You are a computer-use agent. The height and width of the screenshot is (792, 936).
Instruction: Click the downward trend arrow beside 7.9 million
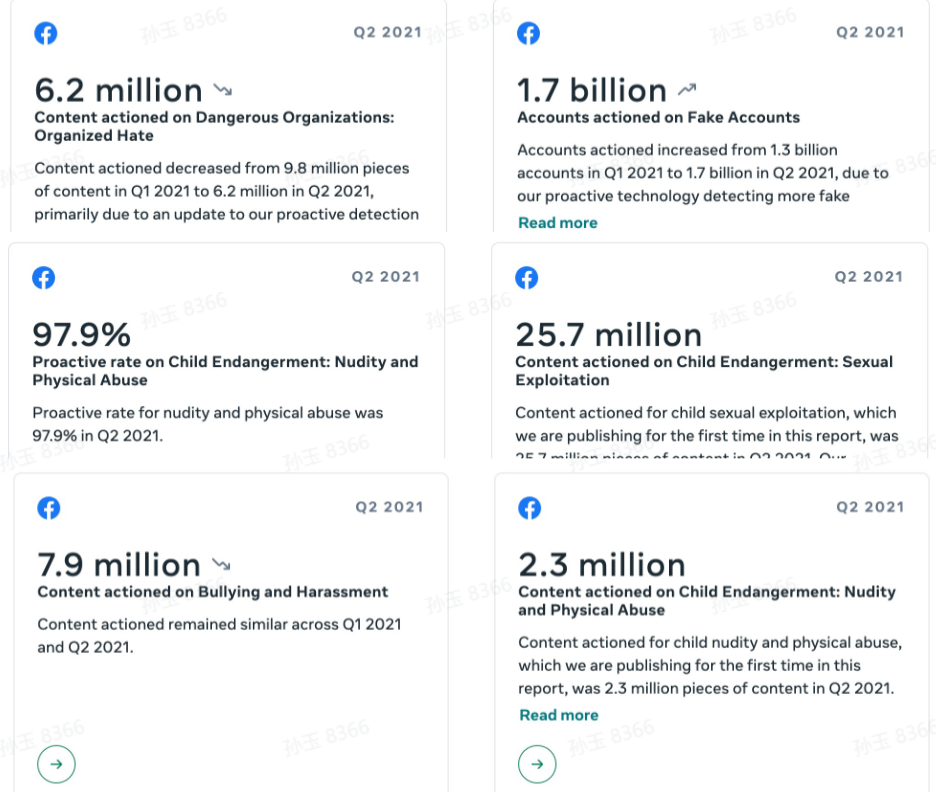point(222,565)
